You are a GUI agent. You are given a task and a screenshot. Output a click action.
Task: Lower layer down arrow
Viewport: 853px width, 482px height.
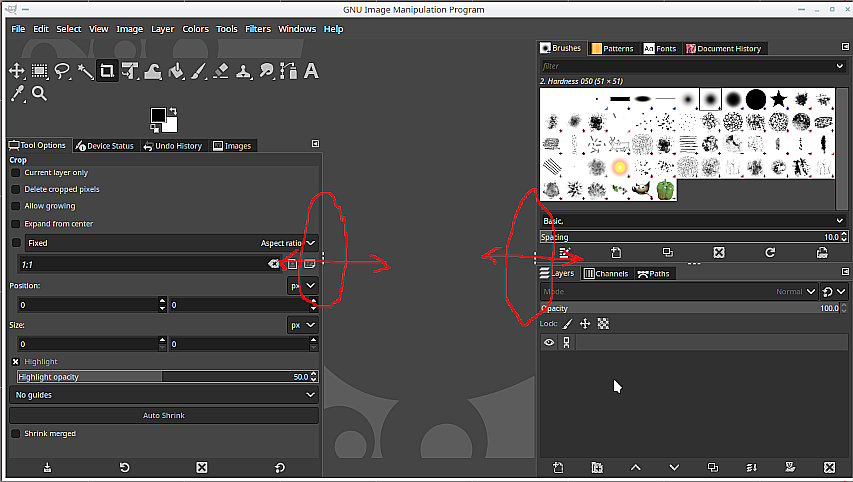pos(674,467)
